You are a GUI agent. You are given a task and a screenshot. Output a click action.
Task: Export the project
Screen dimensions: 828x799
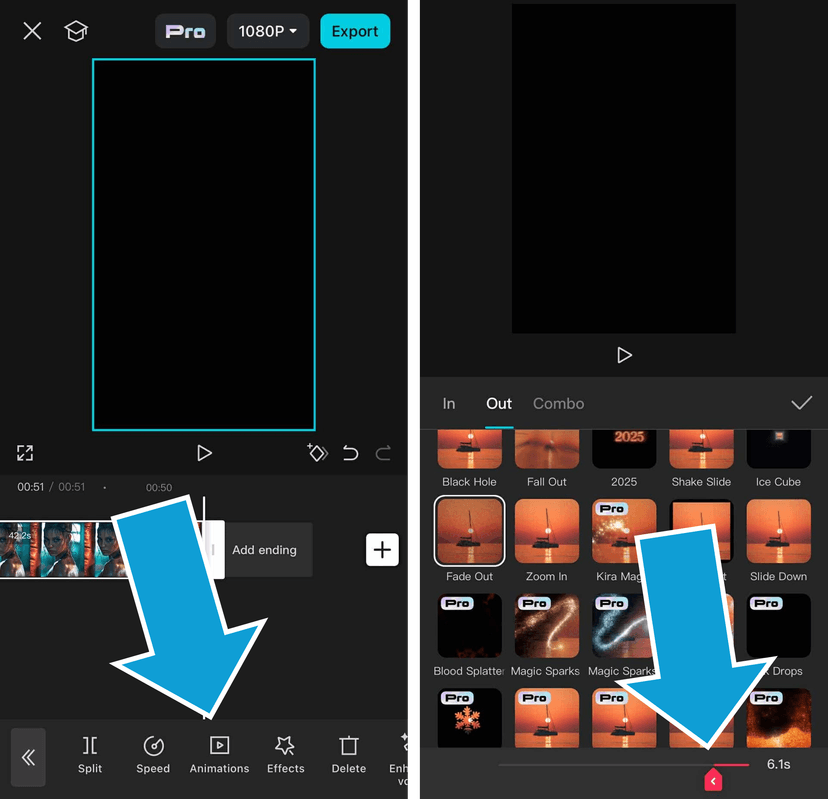coord(355,30)
